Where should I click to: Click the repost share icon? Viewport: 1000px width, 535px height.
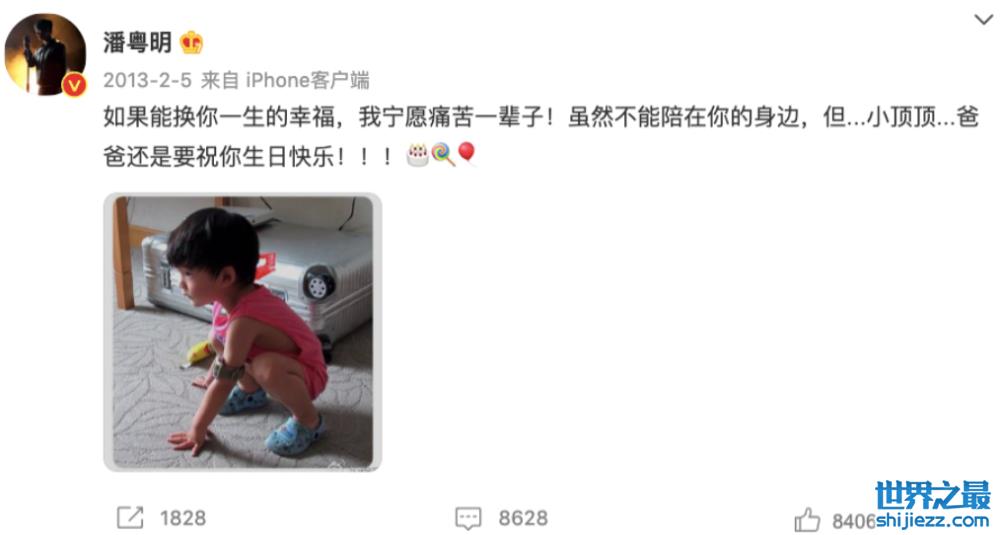(x=130, y=518)
